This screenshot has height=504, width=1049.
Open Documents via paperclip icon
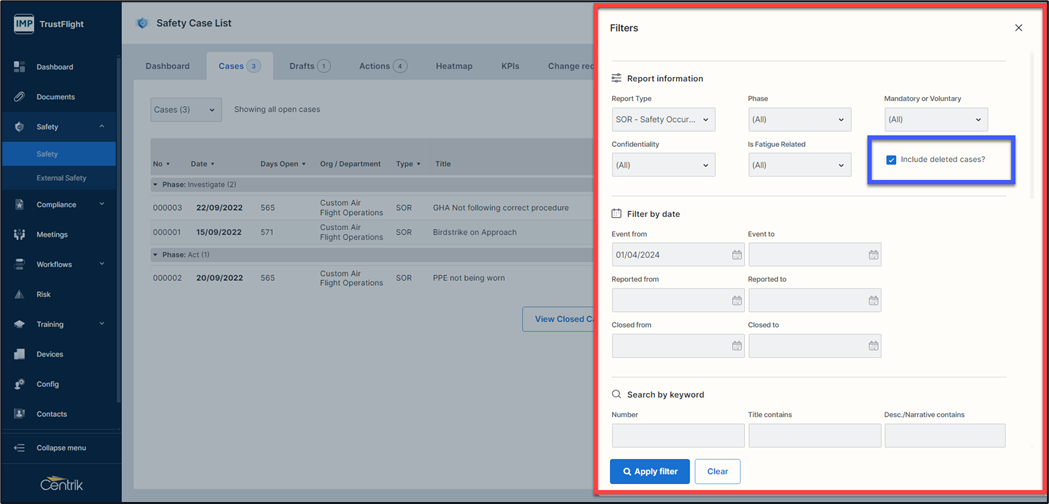tap(19, 97)
